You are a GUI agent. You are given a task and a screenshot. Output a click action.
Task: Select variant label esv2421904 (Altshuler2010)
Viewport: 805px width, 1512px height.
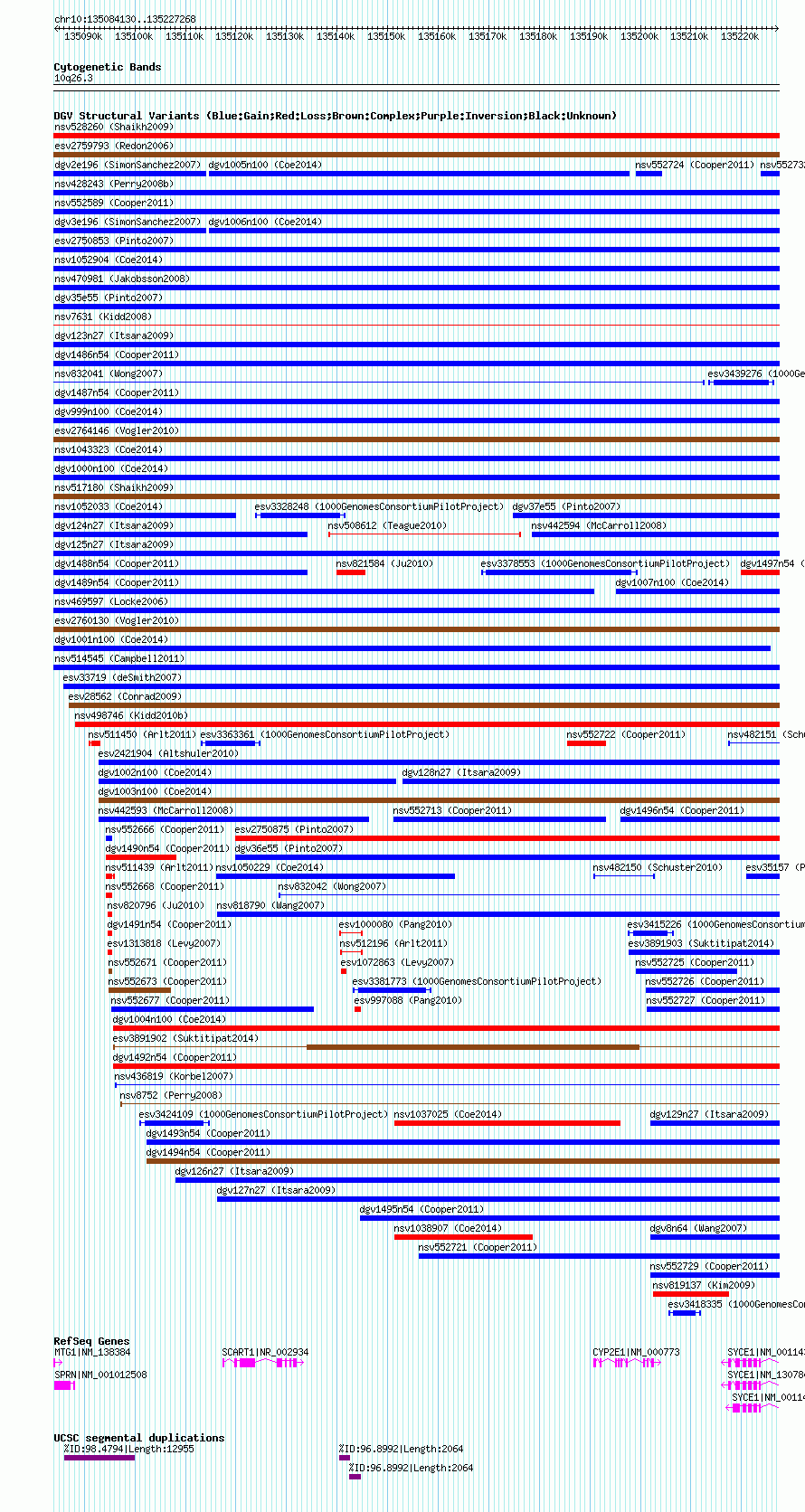point(168,753)
